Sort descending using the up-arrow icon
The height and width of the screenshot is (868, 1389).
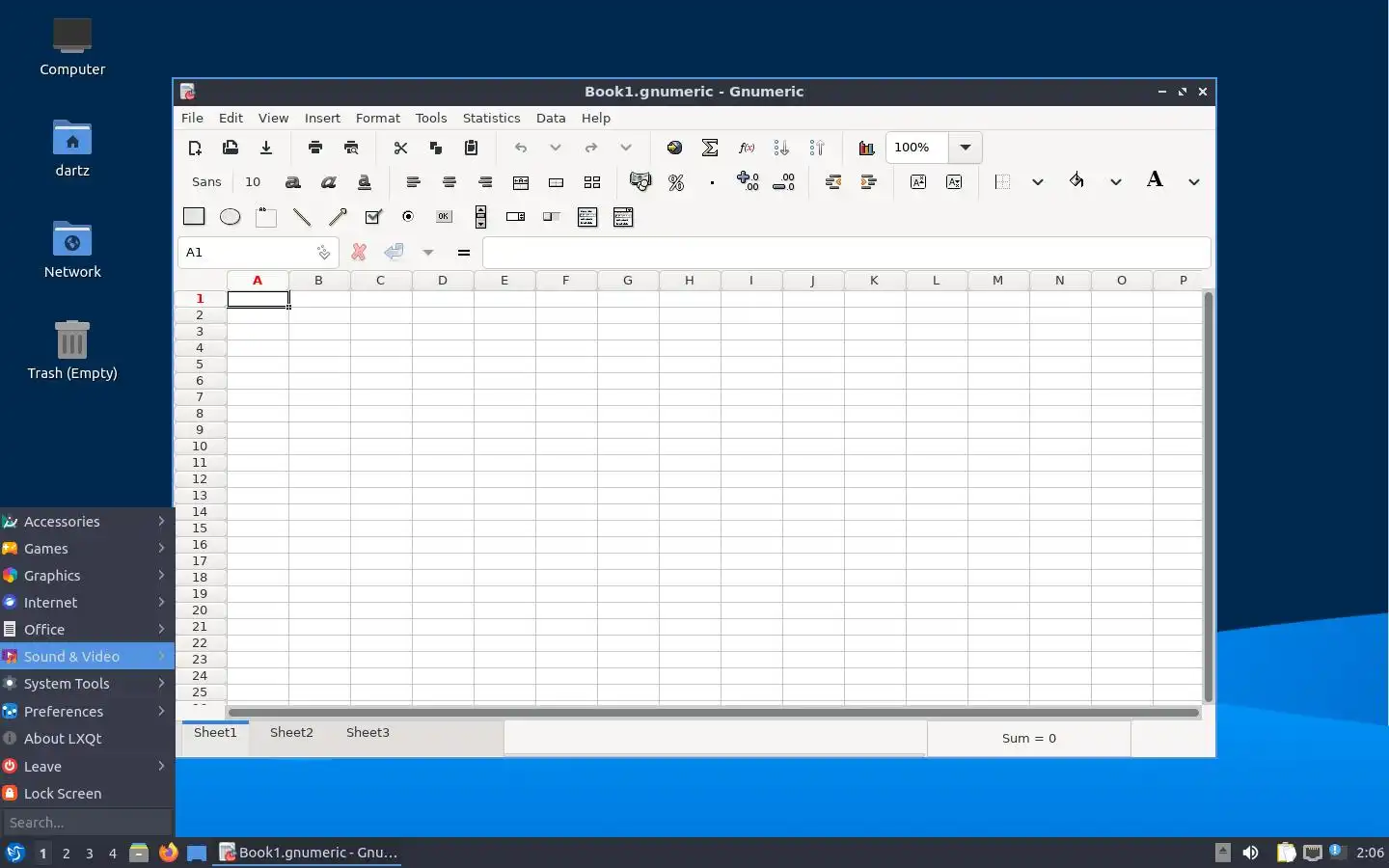(x=817, y=148)
